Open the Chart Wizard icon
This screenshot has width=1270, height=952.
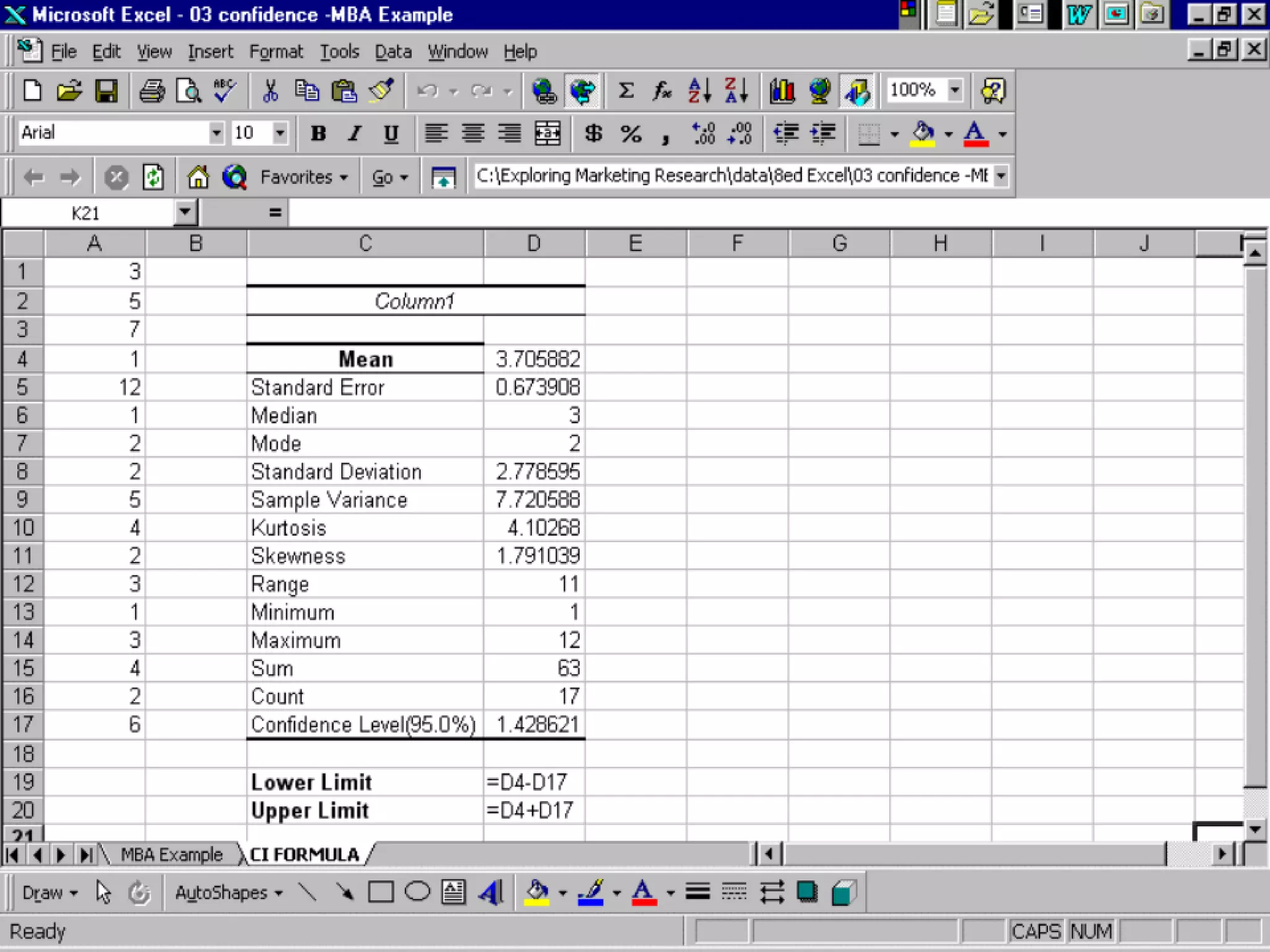pos(782,91)
